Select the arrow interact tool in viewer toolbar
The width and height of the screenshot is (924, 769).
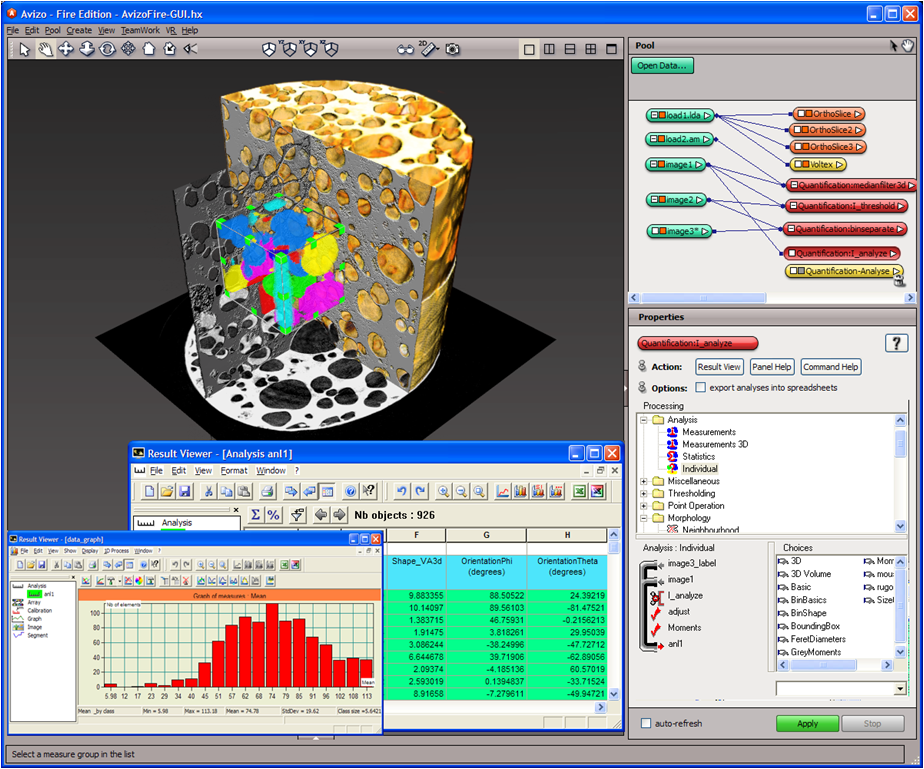(25, 49)
